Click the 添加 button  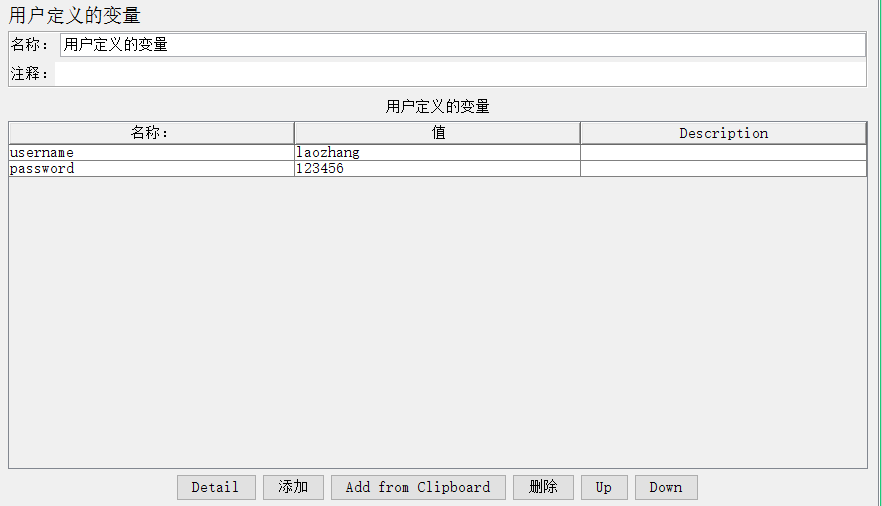pos(293,487)
